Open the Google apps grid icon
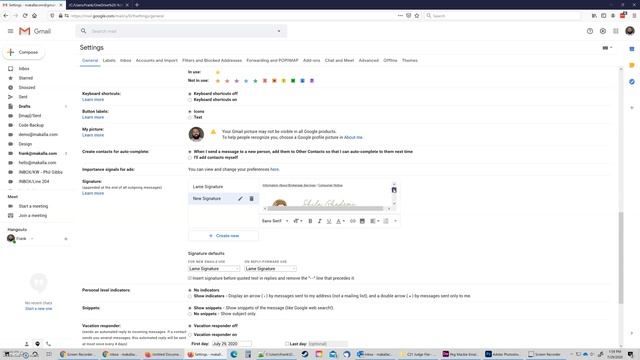 (616, 31)
